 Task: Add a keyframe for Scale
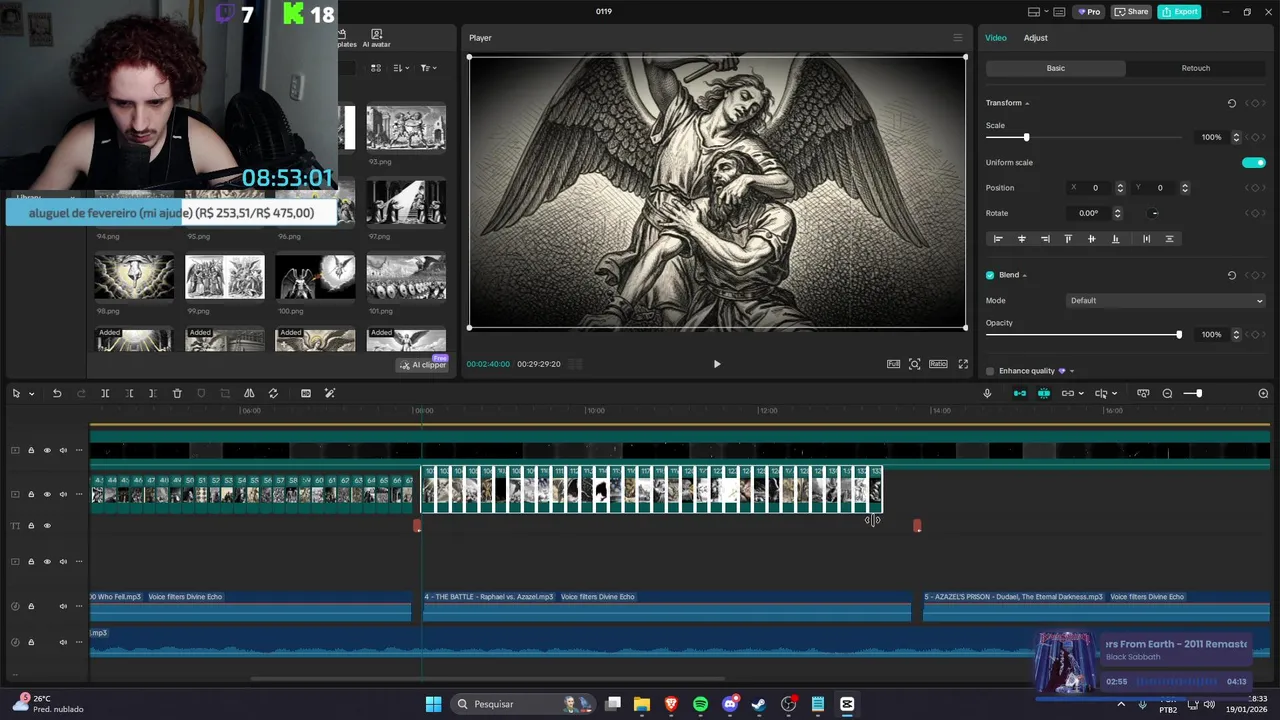1255,137
